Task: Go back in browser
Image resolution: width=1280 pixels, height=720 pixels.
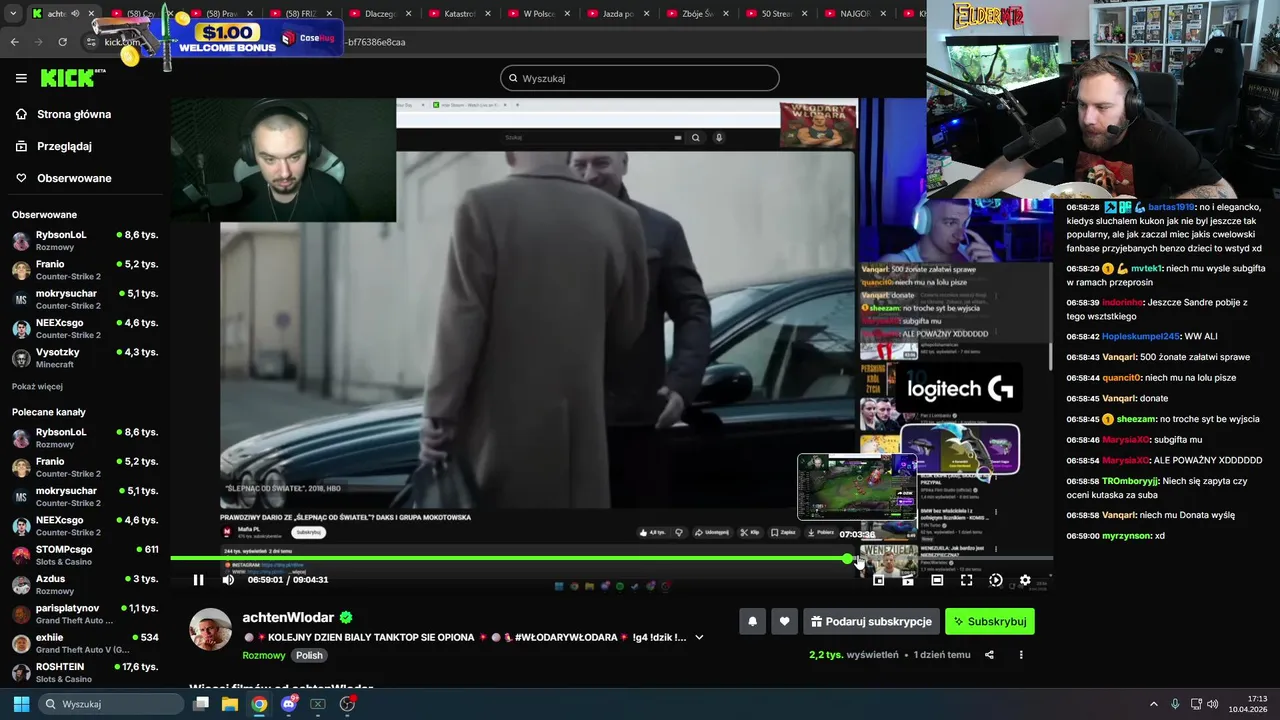Action: (14, 42)
